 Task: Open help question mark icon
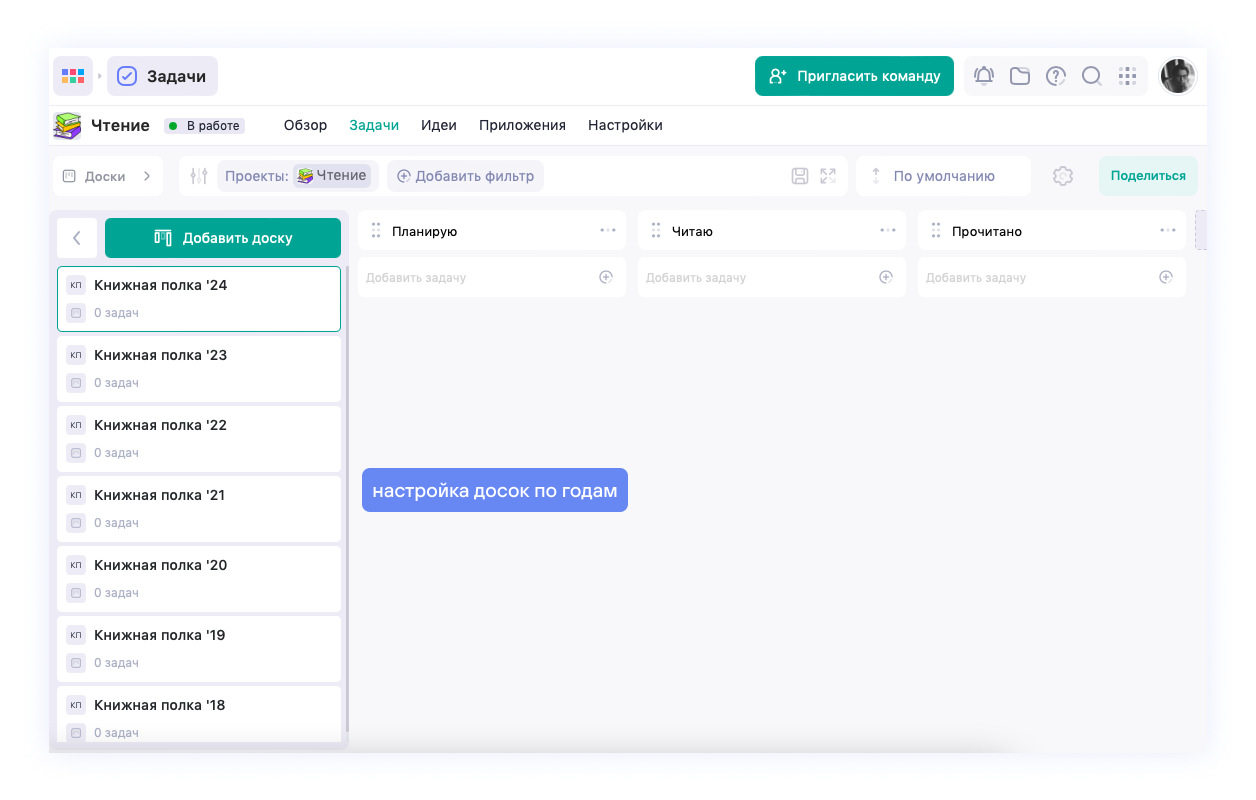pos(1056,76)
